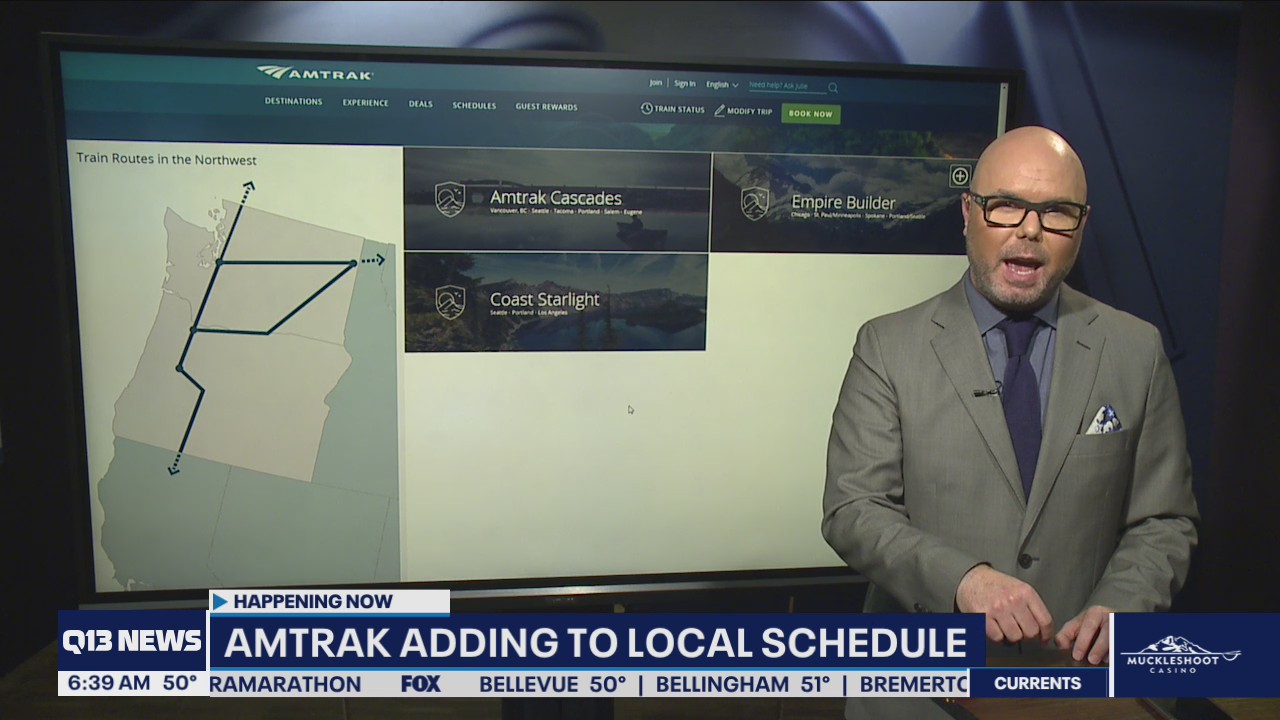1280x720 pixels.
Task: Expand the Destinations menu
Action: click(x=294, y=101)
